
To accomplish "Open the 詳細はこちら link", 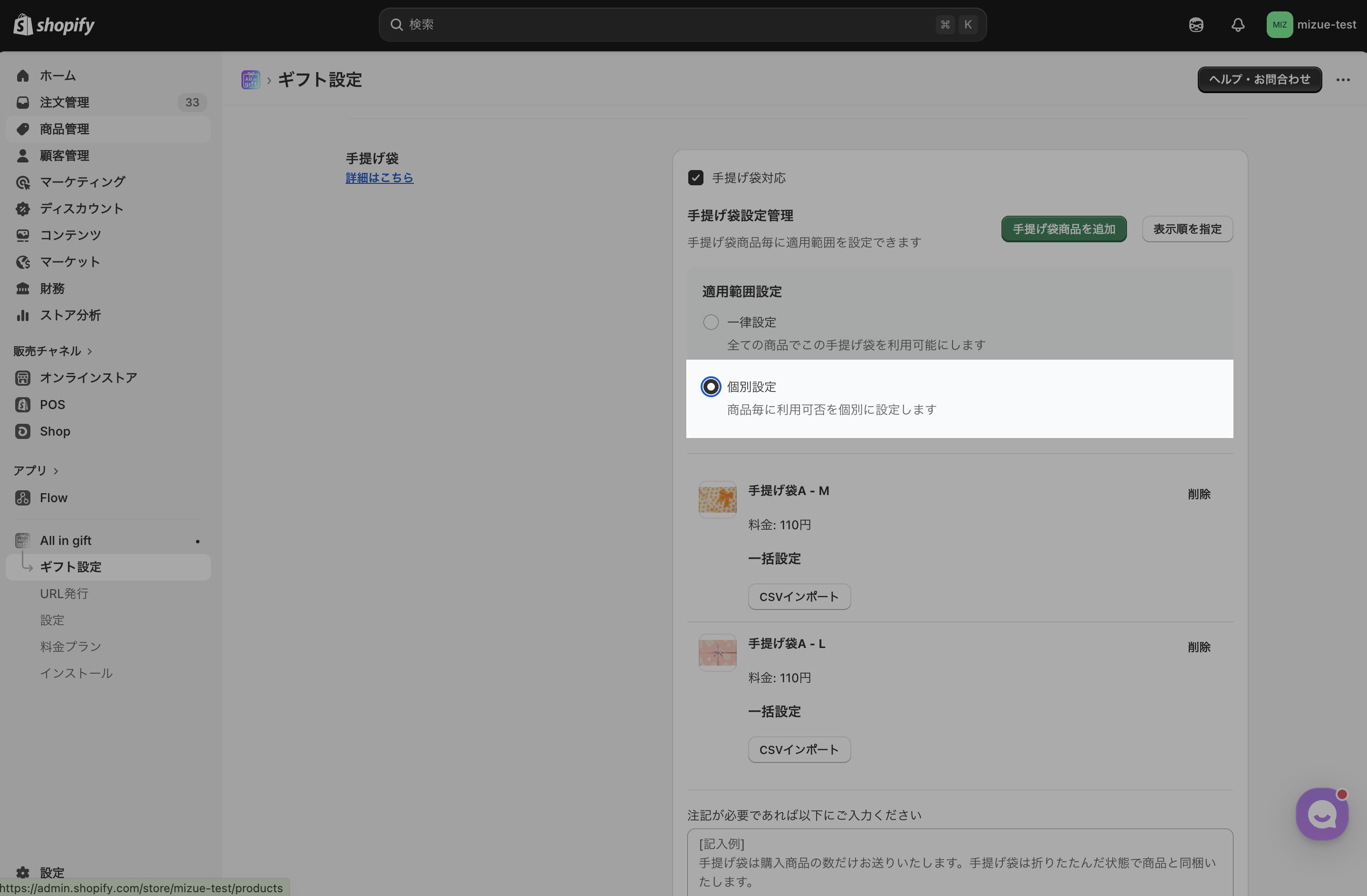I will (x=379, y=178).
